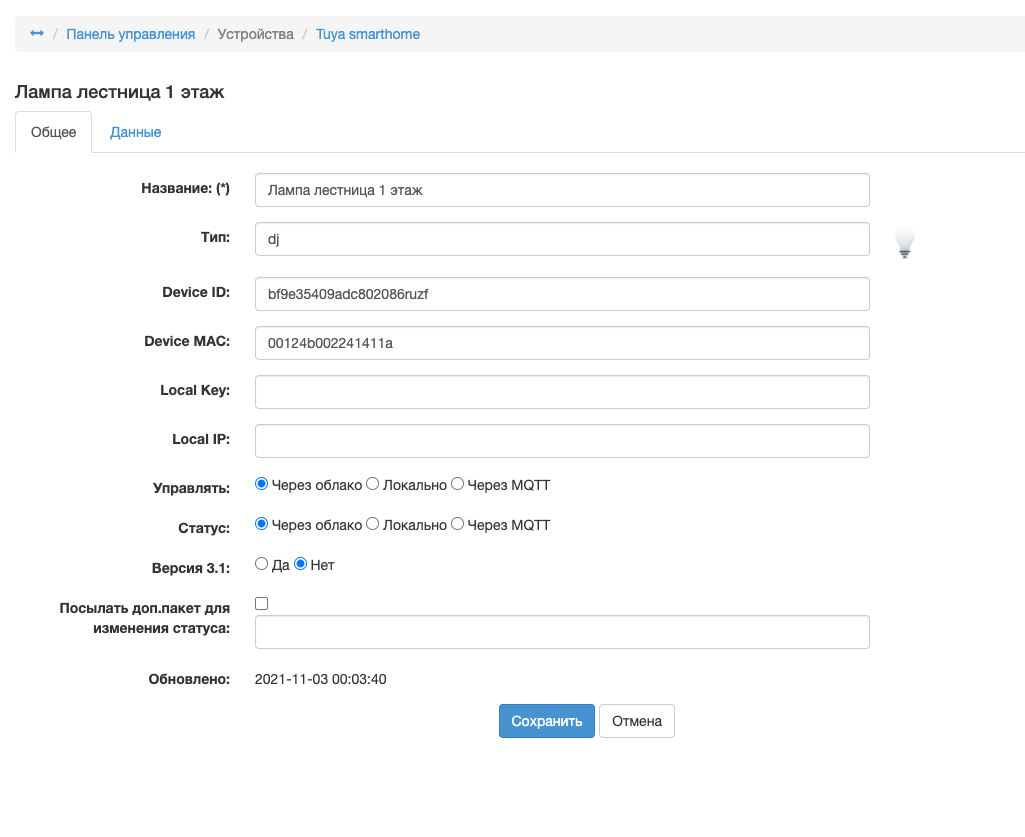The height and width of the screenshot is (837, 1025).
Task: Select Локально for the Управлять option
Action: pyautogui.click(x=372, y=484)
